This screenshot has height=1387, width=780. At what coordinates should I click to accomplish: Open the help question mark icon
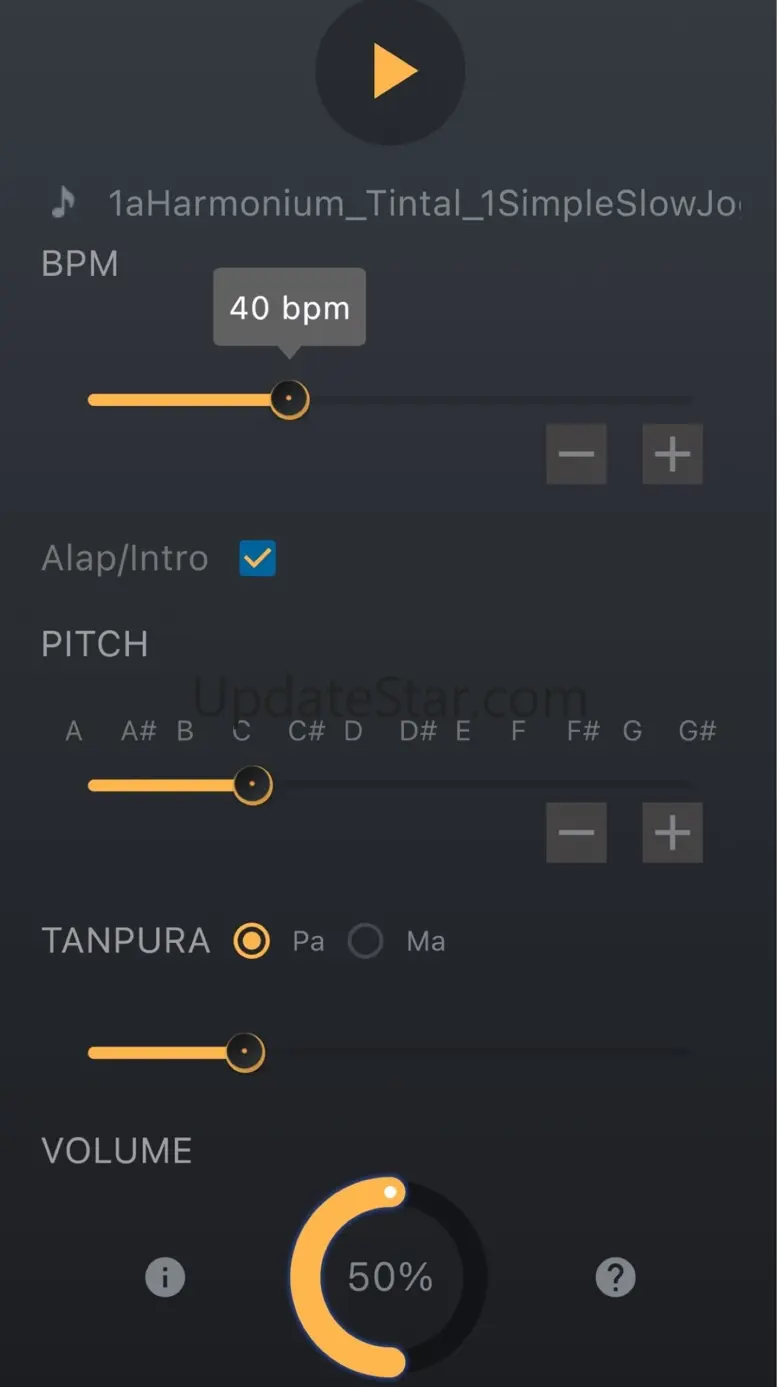coord(615,1277)
